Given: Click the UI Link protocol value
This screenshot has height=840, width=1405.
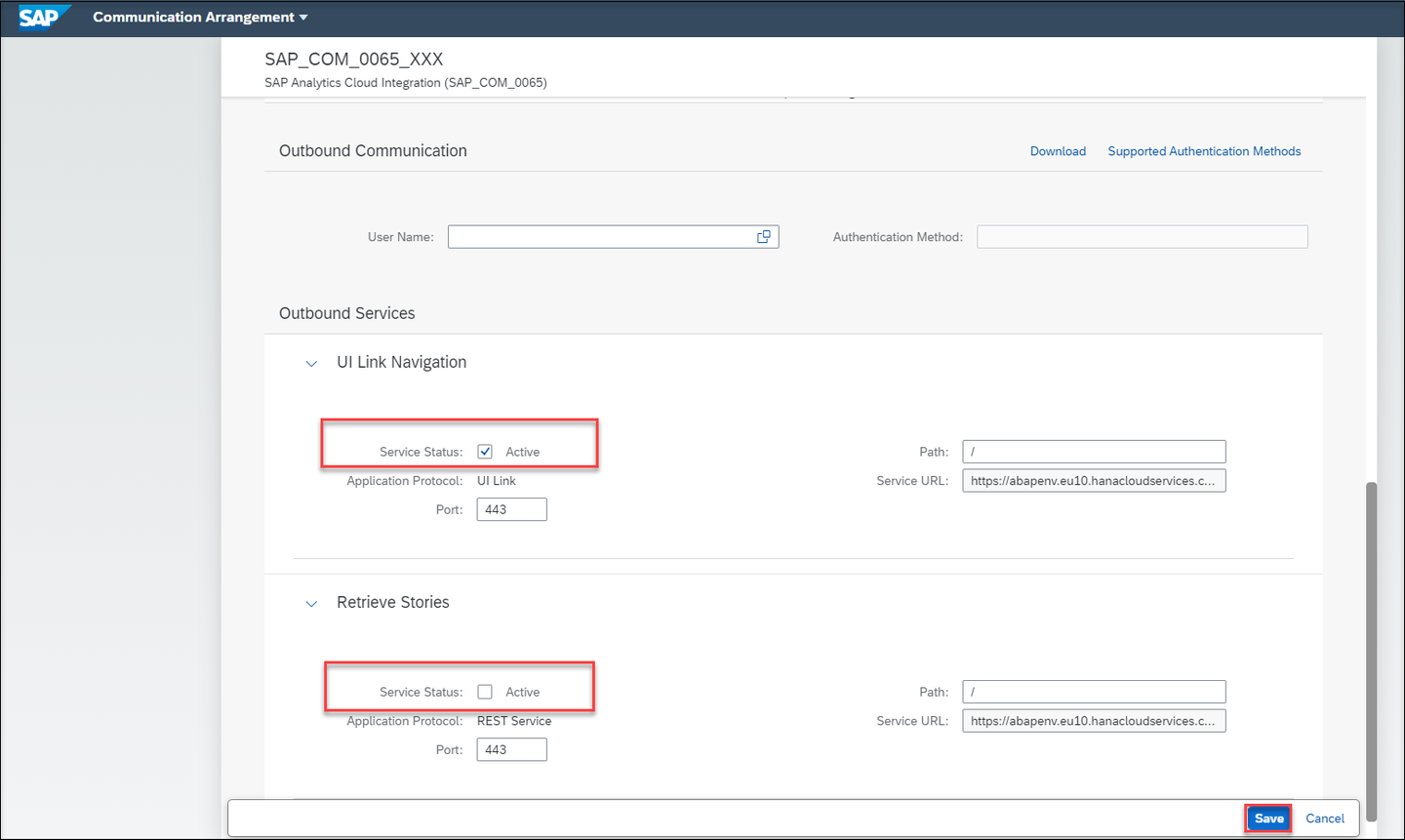Looking at the screenshot, I should (x=496, y=481).
